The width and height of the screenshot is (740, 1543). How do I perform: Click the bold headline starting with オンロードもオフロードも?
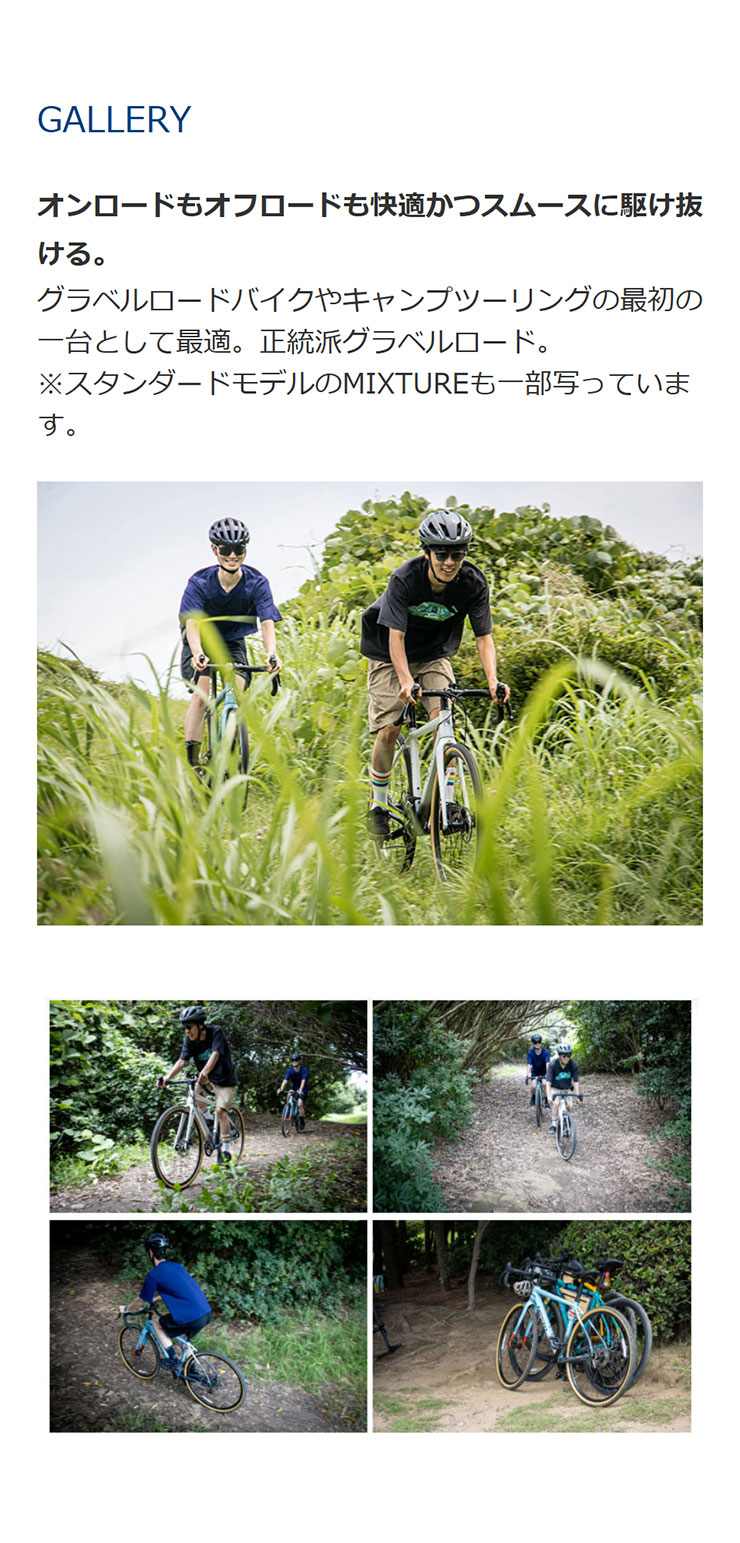point(370,229)
